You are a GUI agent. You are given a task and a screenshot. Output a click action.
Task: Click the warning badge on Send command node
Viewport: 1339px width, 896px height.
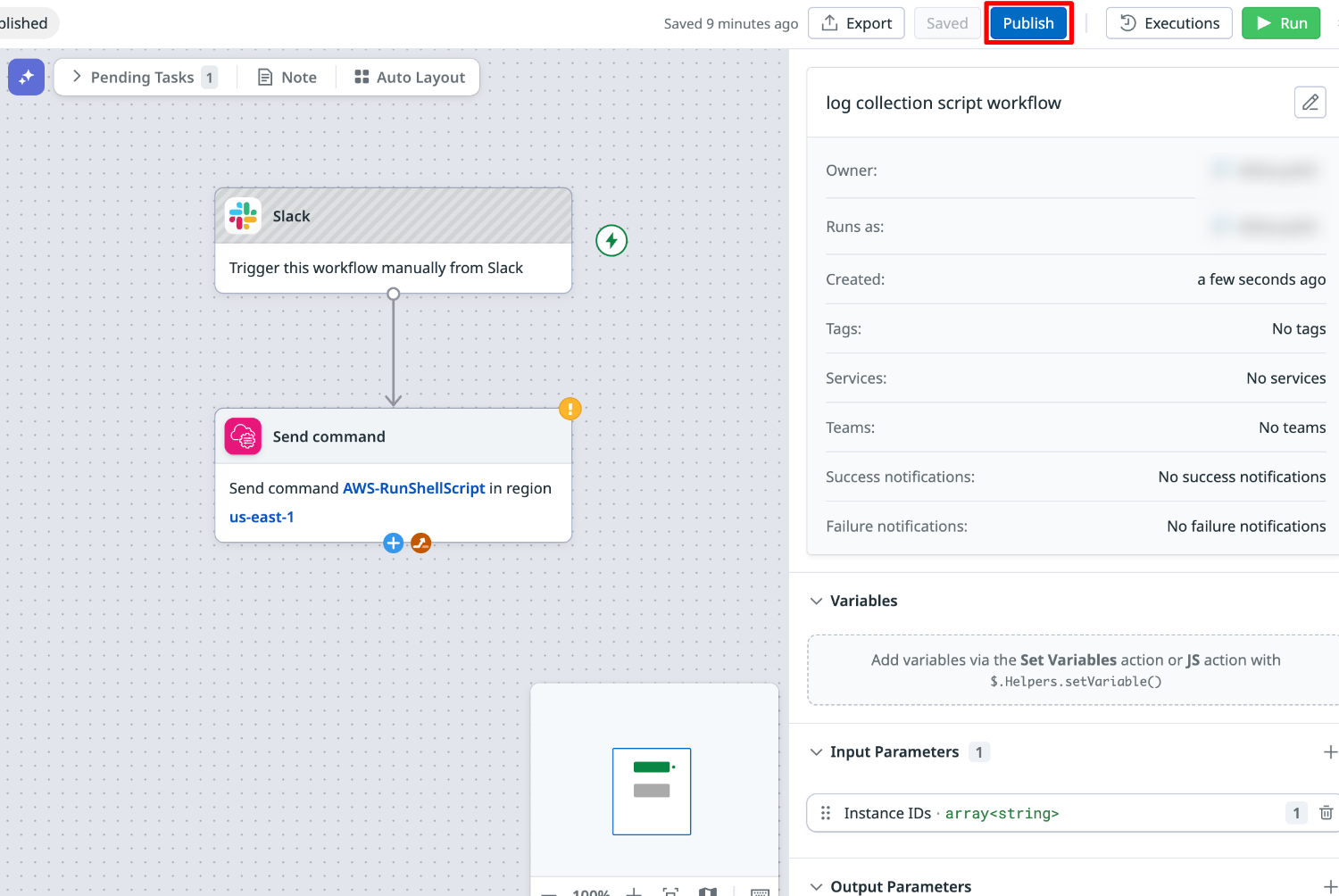point(570,408)
